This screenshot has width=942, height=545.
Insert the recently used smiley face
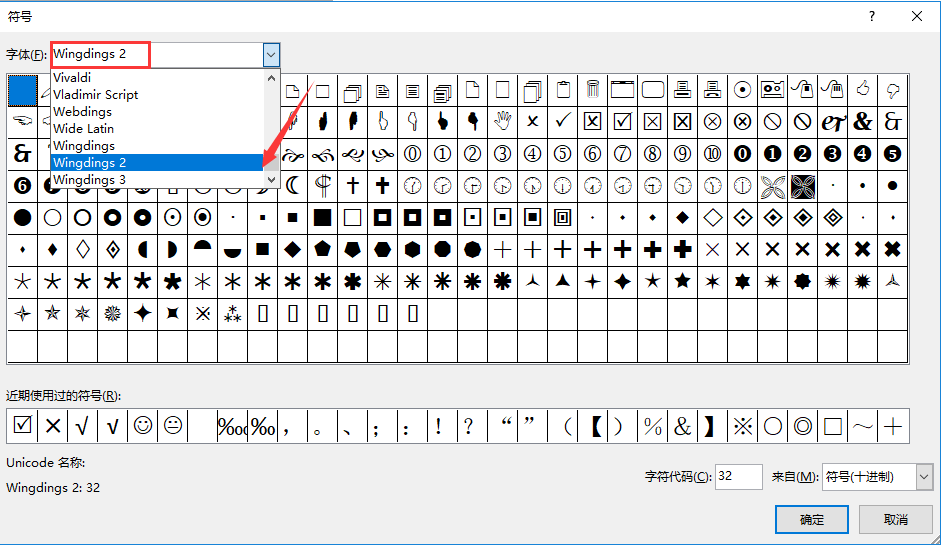click(143, 425)
